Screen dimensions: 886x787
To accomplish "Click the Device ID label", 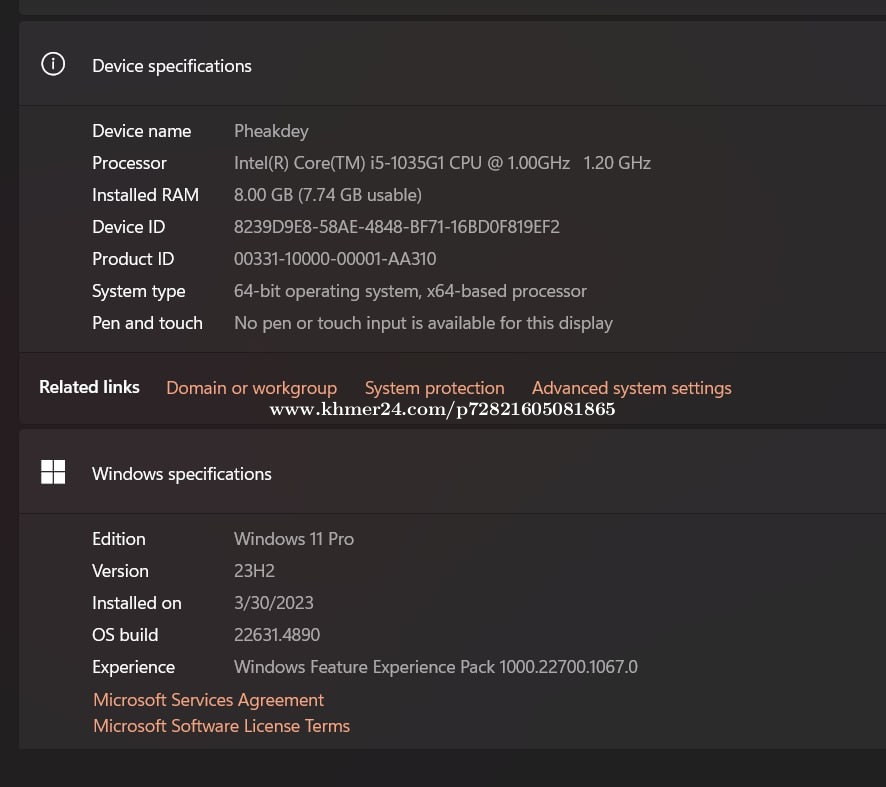I will [x=129, y=227].
